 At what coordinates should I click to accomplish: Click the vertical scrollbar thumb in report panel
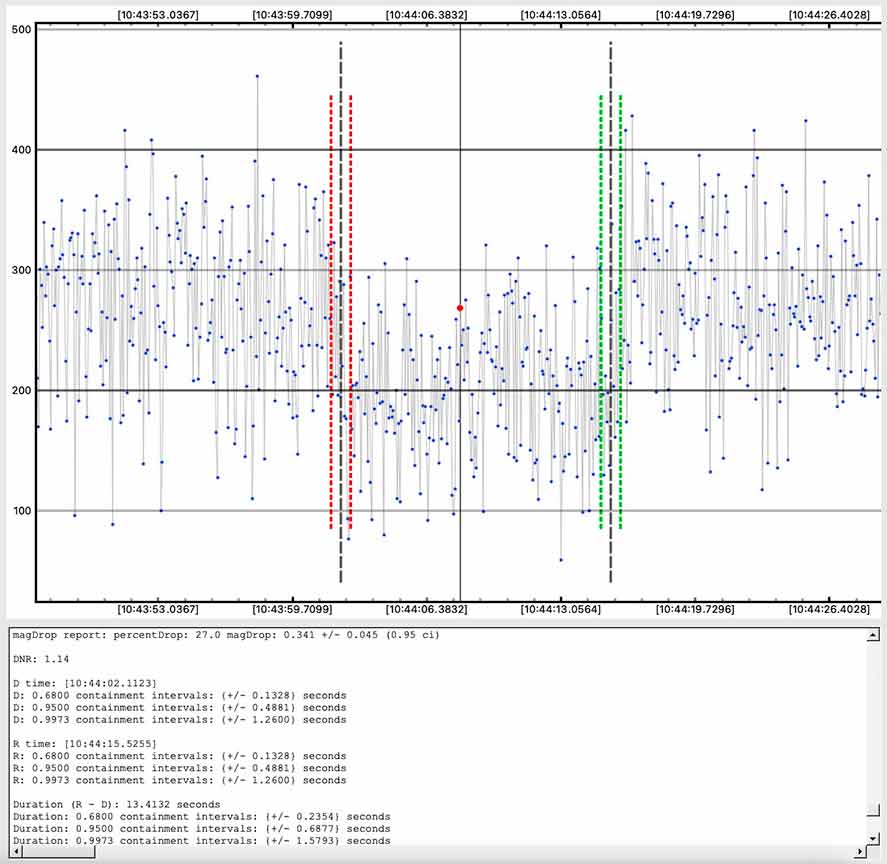(873, 810)
